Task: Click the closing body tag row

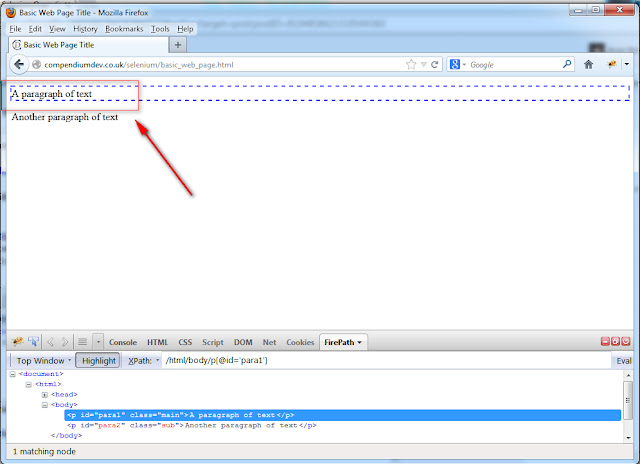Action: coord(67,435)
